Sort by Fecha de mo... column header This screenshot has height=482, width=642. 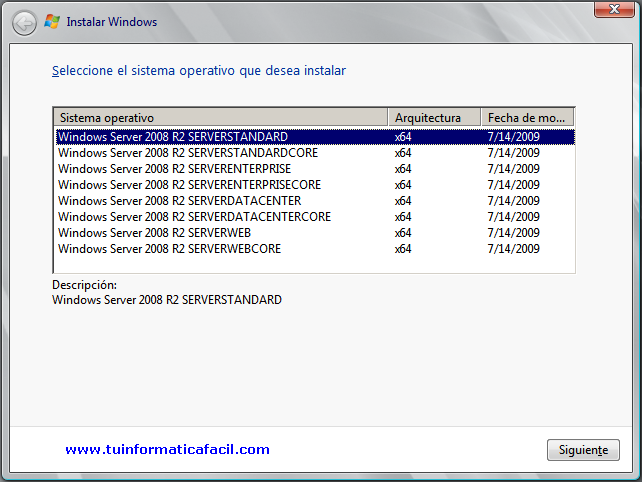[x=527, y=118]
